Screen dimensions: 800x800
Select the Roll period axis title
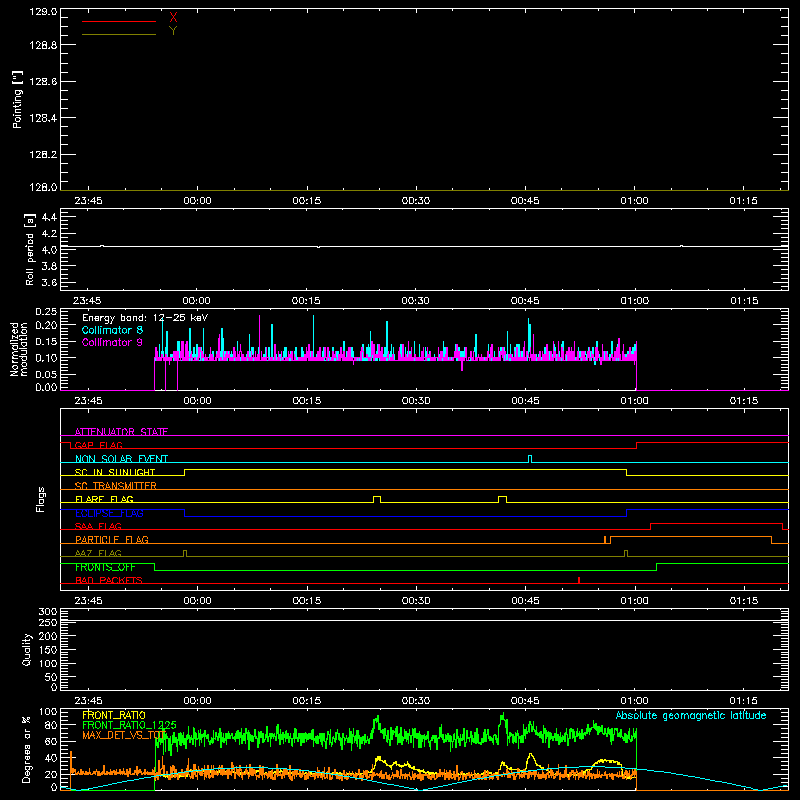click(30, 249)
